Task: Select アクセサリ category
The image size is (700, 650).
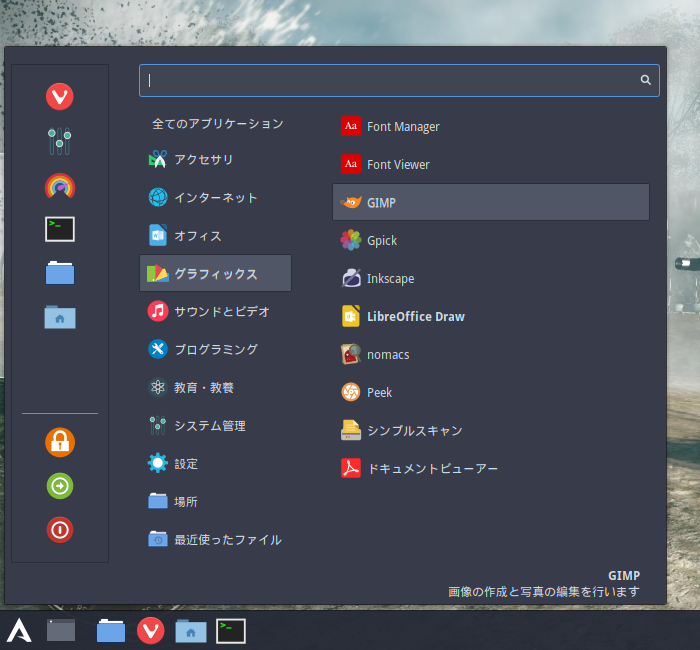Action: [216, 159]
